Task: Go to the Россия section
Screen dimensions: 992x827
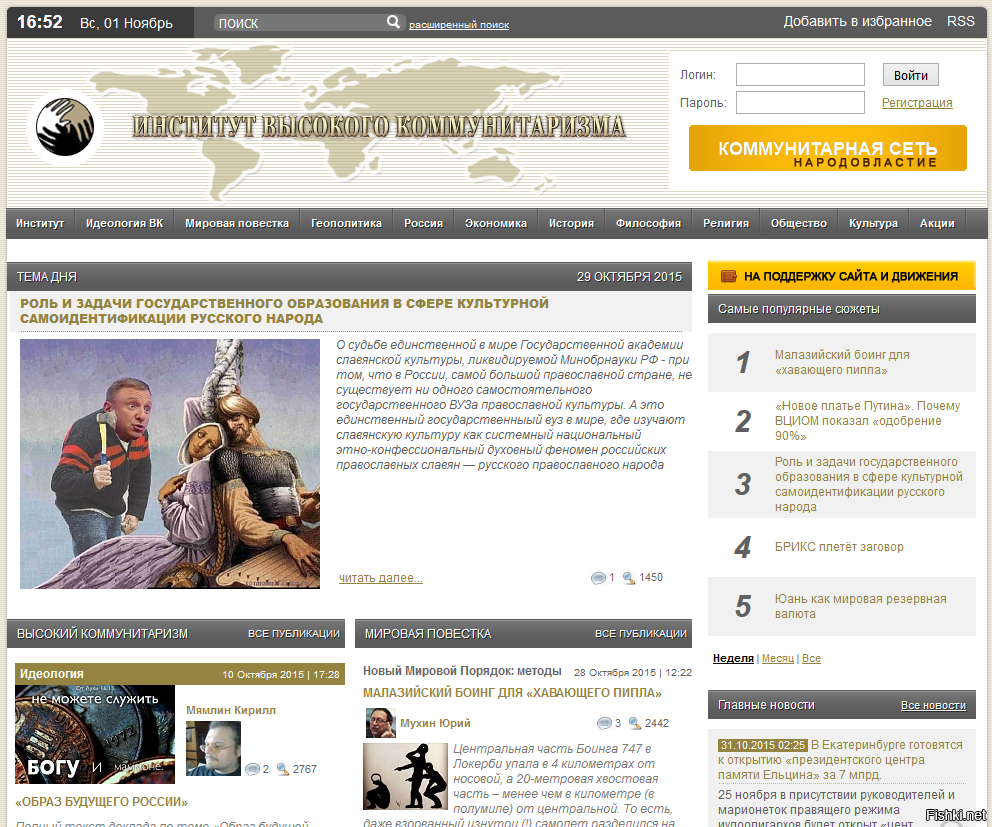Action: point(423,223)
